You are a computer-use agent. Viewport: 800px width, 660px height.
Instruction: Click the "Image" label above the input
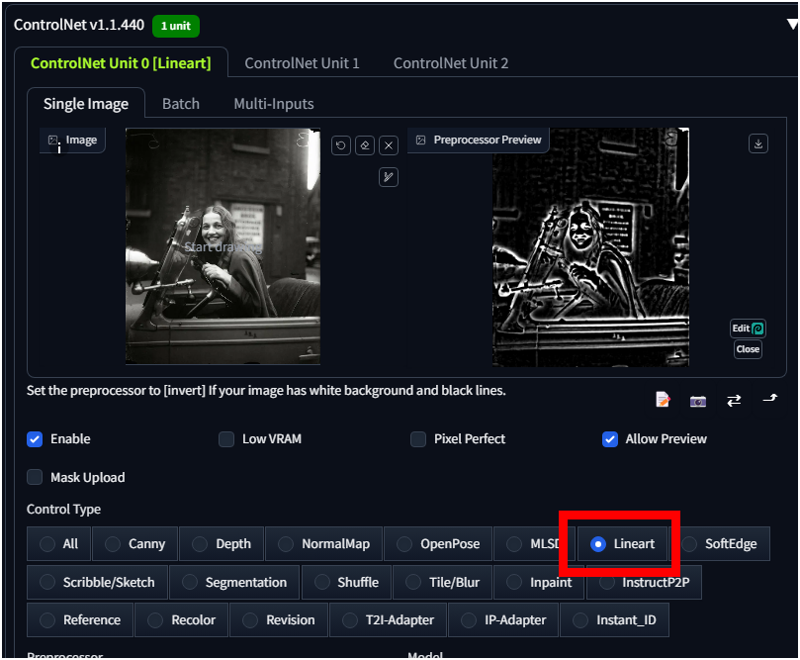tap(81, 140)
